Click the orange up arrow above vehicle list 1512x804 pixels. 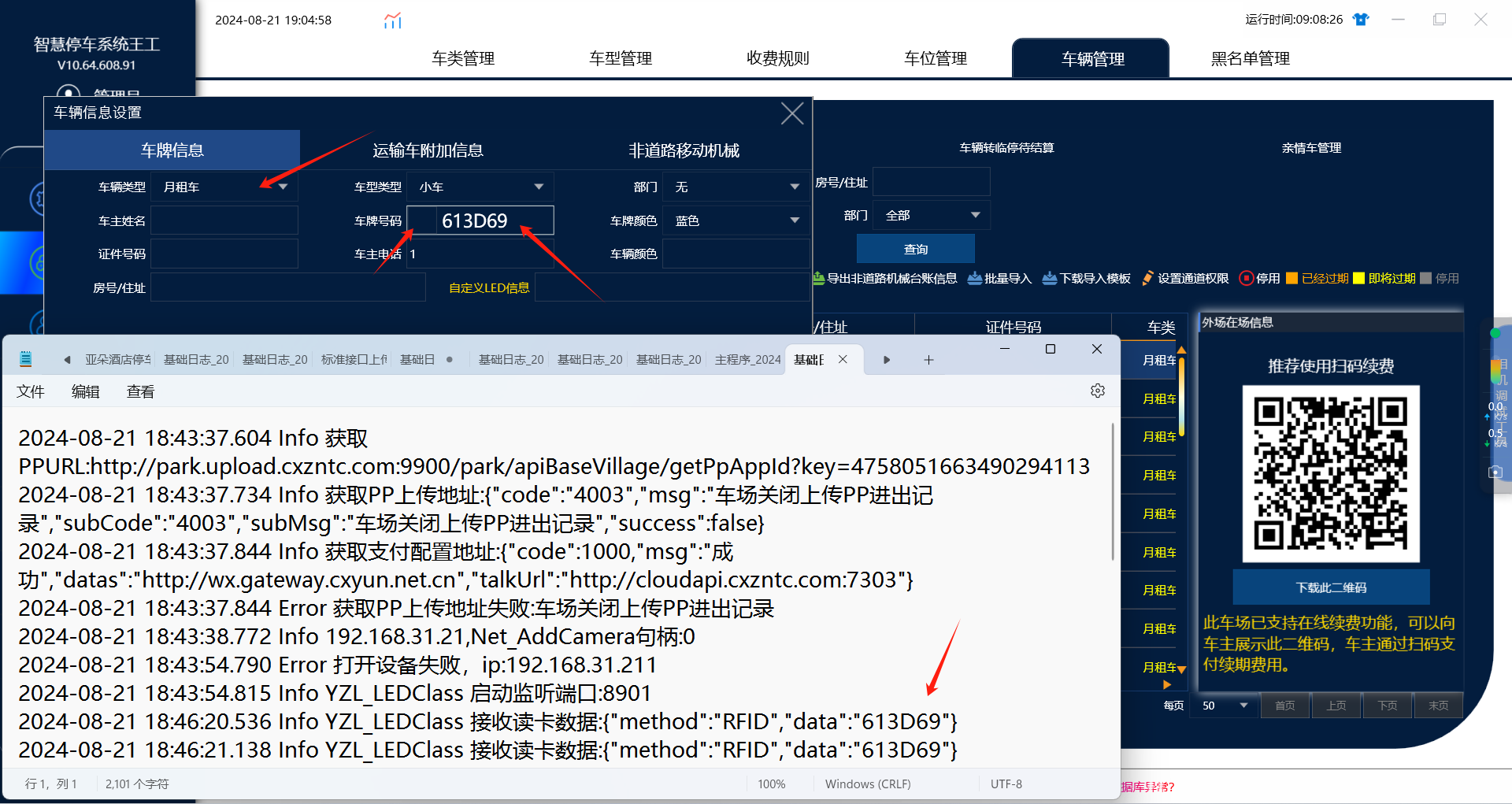pos(1181,350)
